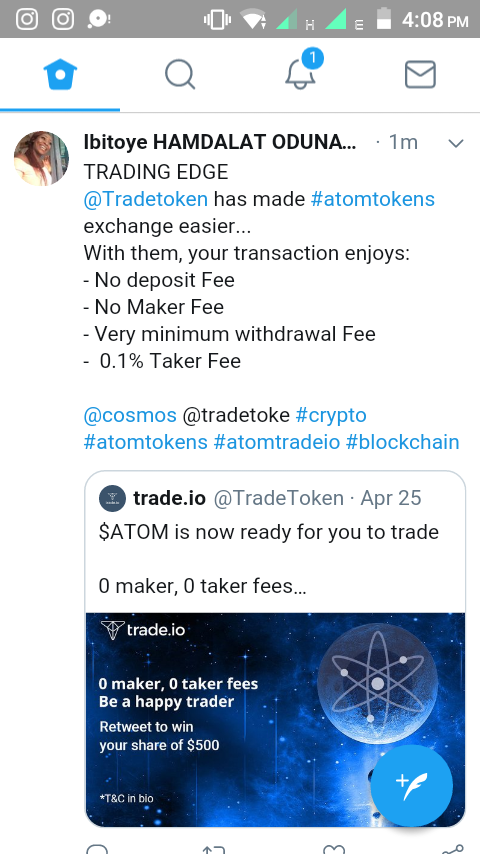Tap the compose tweet feather button
This screenshot has height=854, width=480.
pos(412,785)
